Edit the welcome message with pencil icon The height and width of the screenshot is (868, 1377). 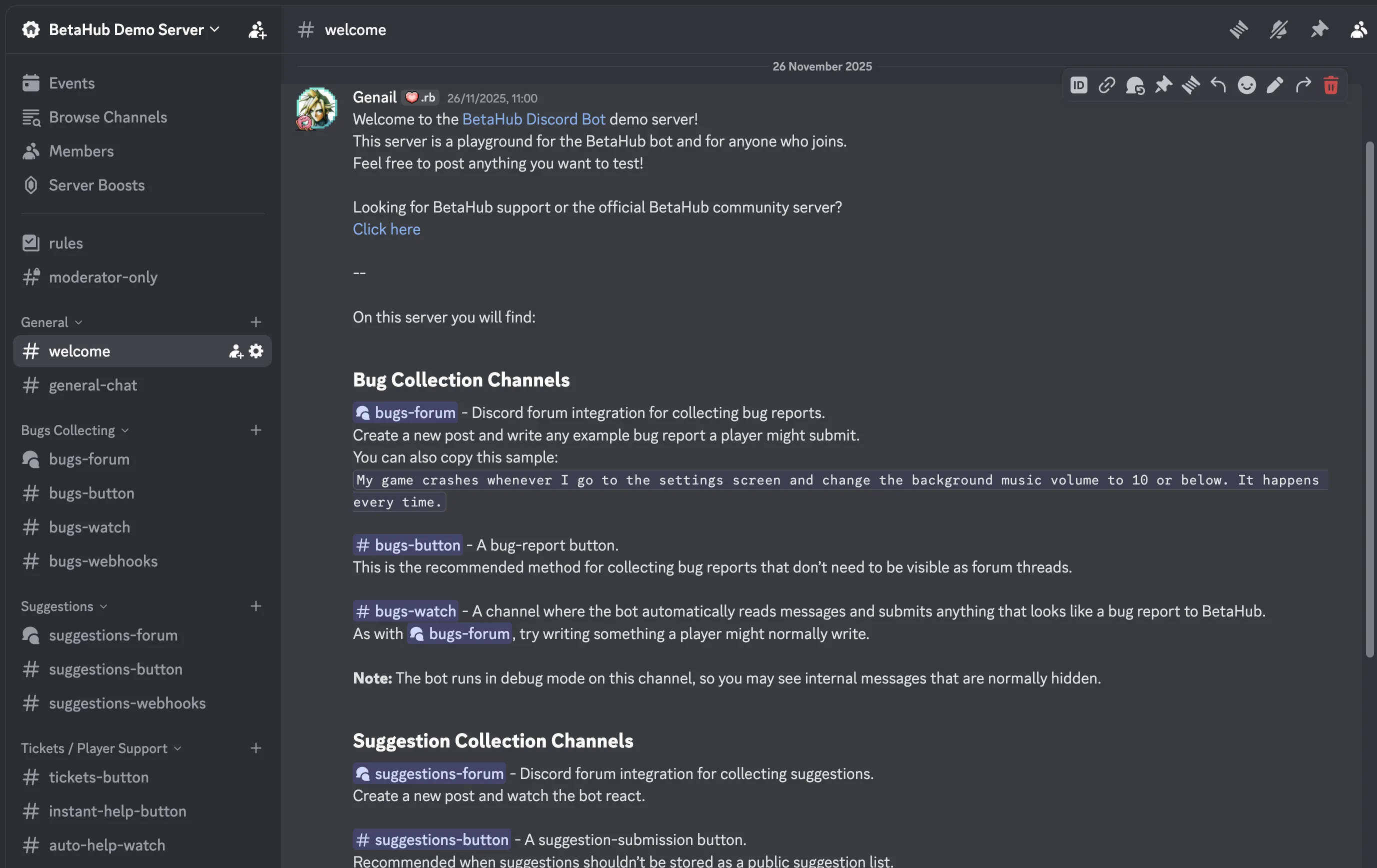pos(1274,85)
